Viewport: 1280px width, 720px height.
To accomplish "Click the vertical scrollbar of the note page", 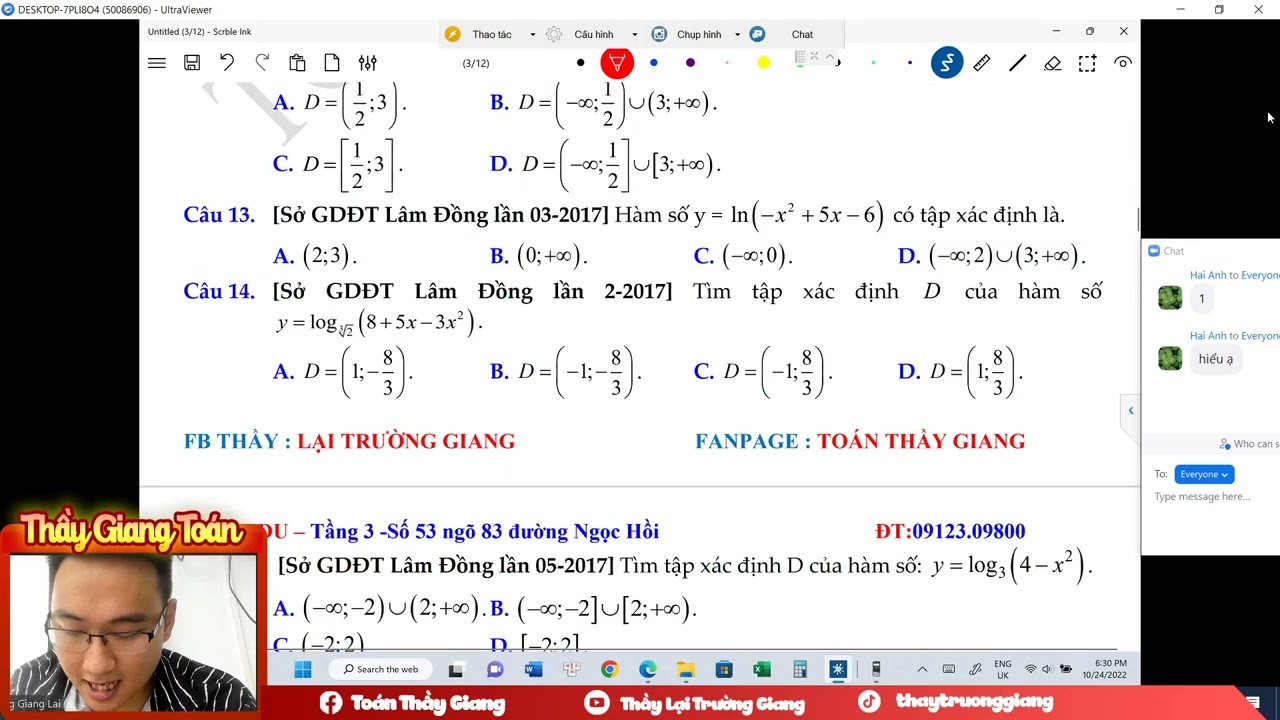I will coord(1137,220).
